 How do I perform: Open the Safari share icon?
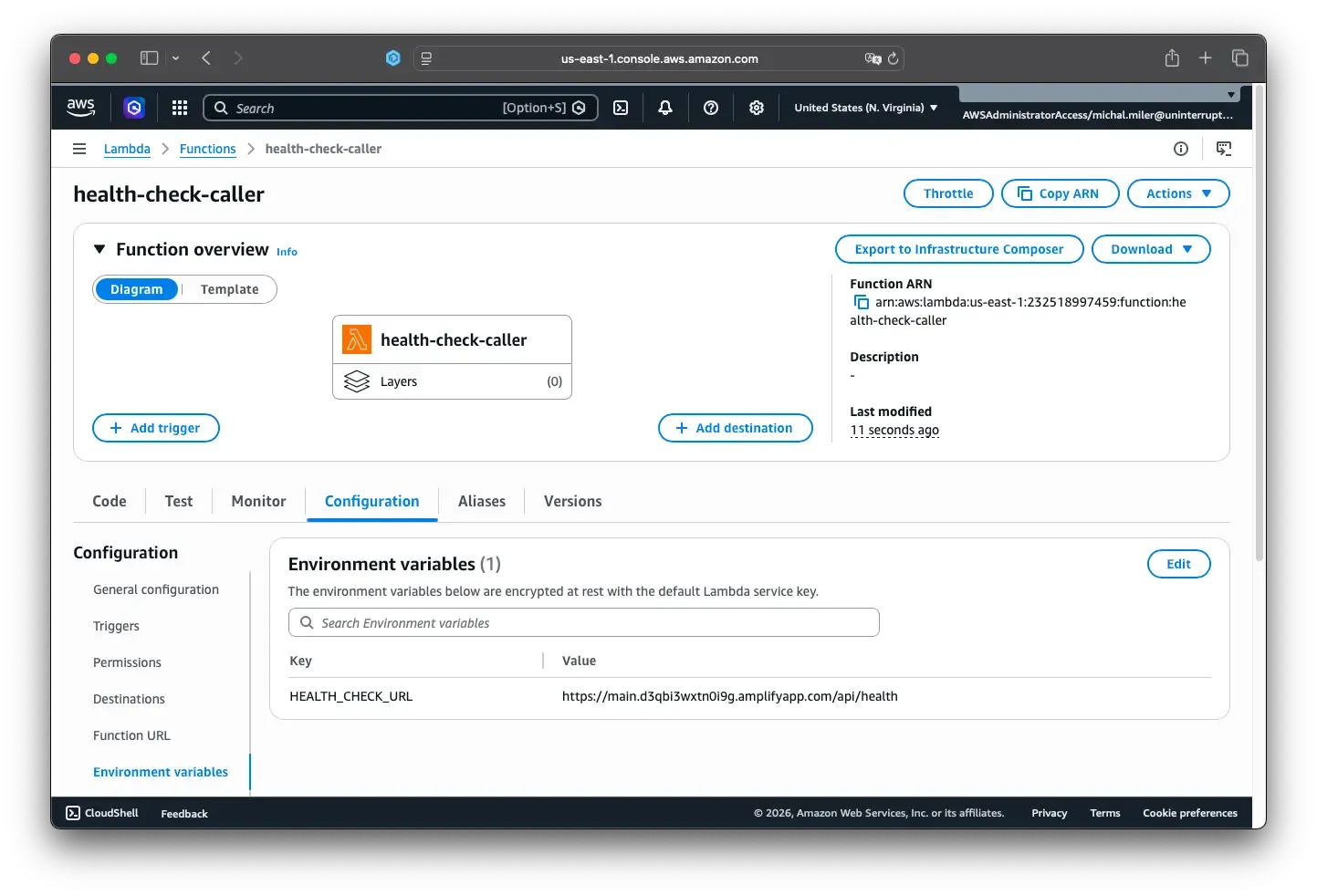(1172, 58)
